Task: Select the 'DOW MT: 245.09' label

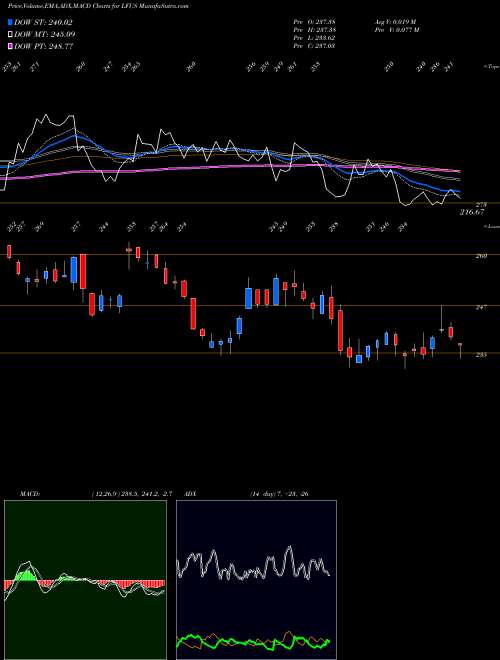Action: point(45,35)
